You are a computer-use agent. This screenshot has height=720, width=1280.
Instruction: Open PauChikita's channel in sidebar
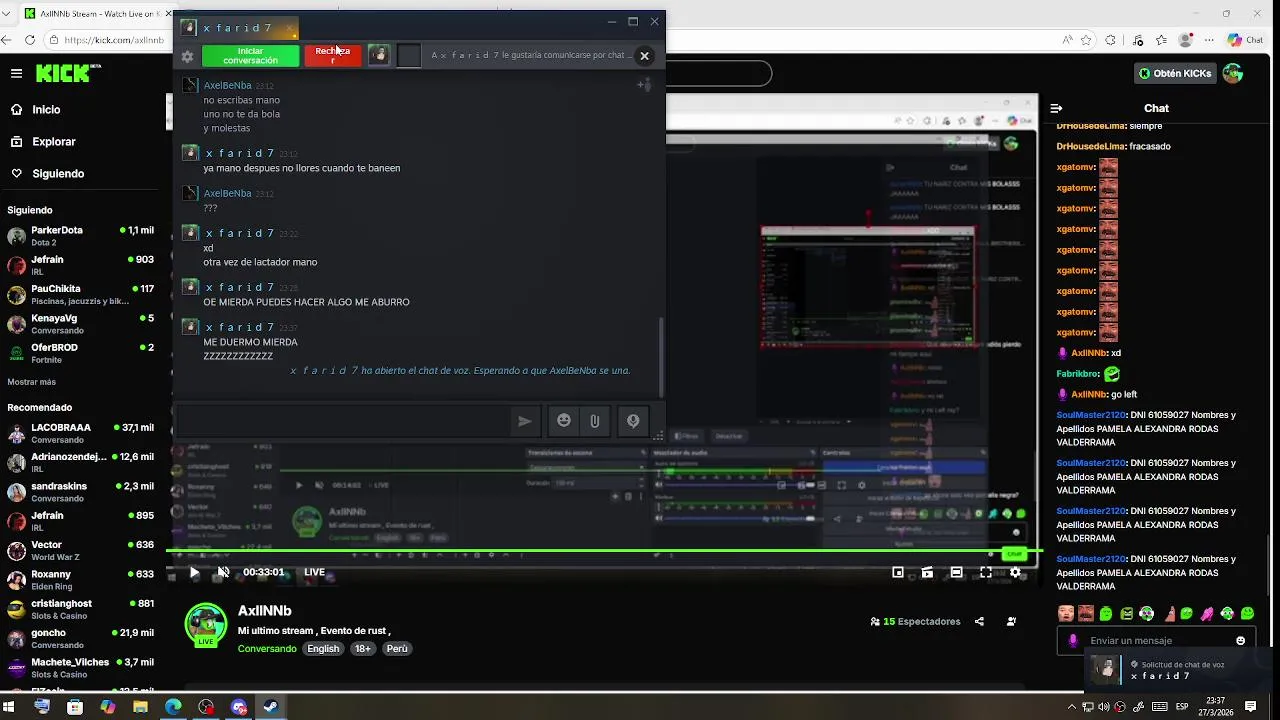[x=81, y=295]
